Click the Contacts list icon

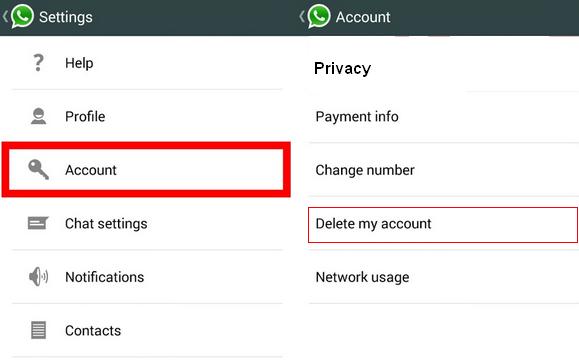[38, 330]
